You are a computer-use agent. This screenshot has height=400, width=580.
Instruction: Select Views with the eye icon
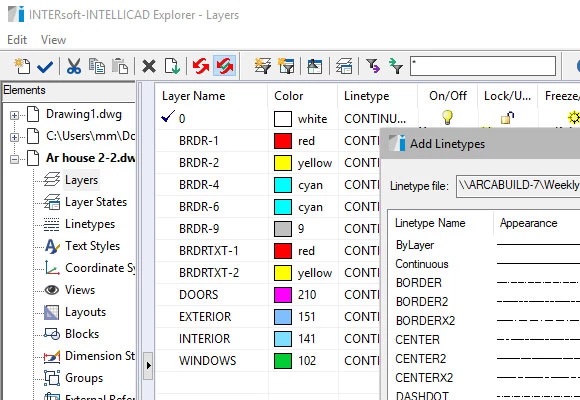[80, 290]
